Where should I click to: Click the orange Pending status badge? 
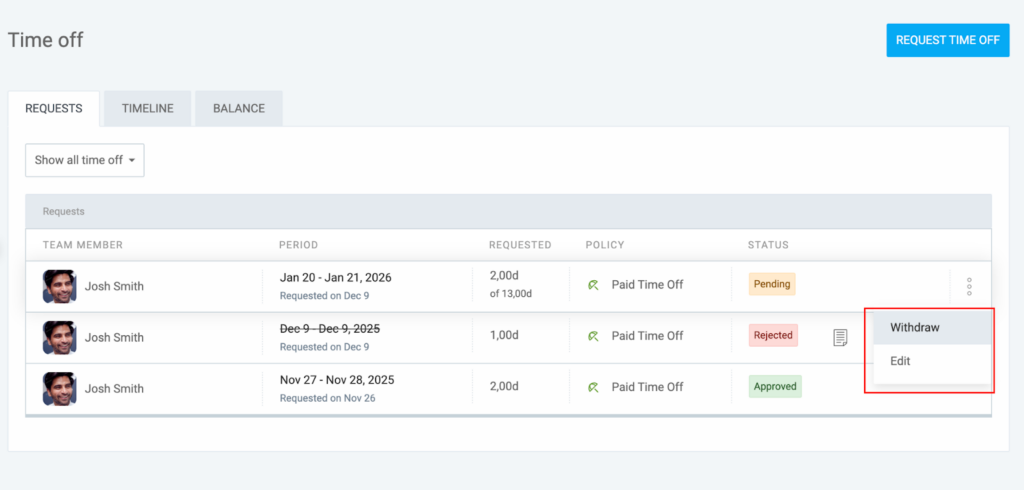coord(771,284)
